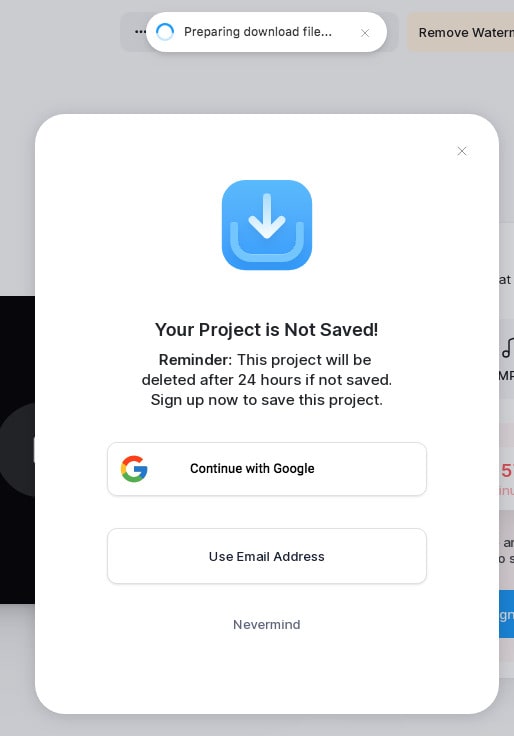Screen dimensions: 514x736
Task: Click the large blue download tray icon
Action: click(x=267, y=225)
